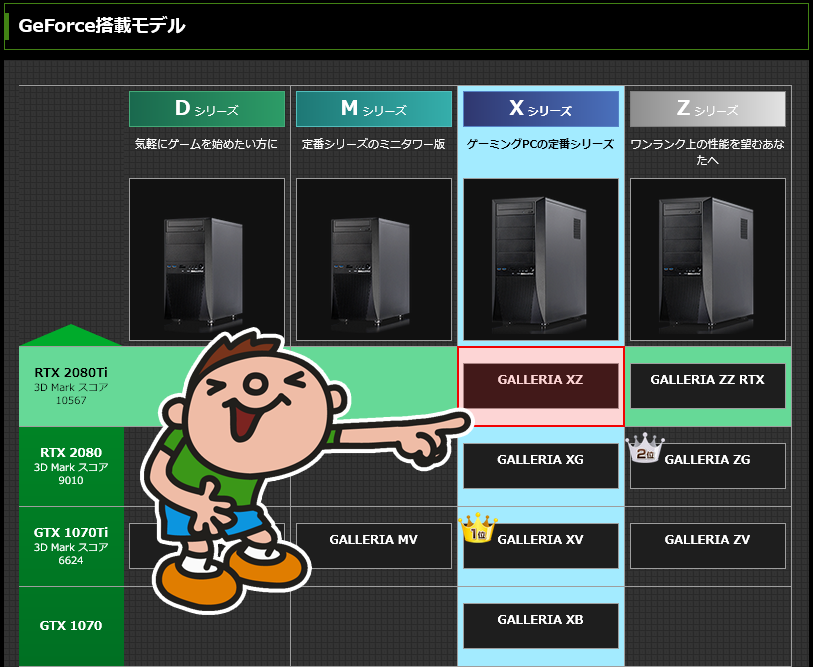Open the GALLERIA XB model

540,626
